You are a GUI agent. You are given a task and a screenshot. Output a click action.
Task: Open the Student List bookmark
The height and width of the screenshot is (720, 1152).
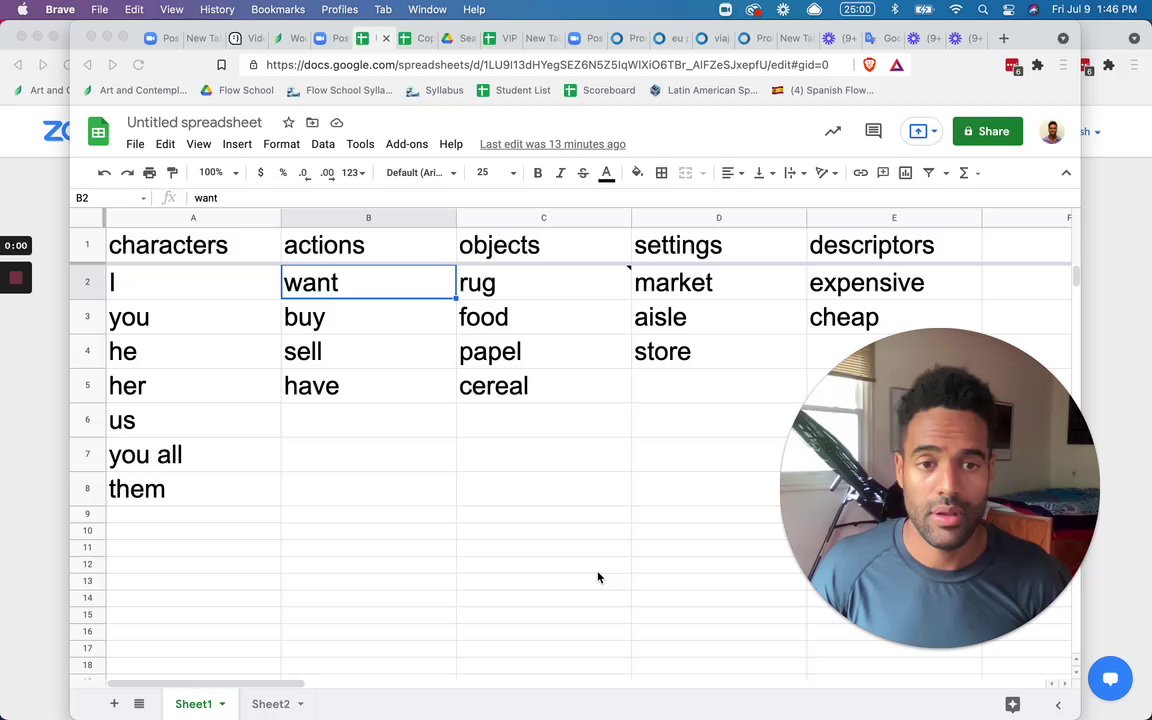coord(514,90)
